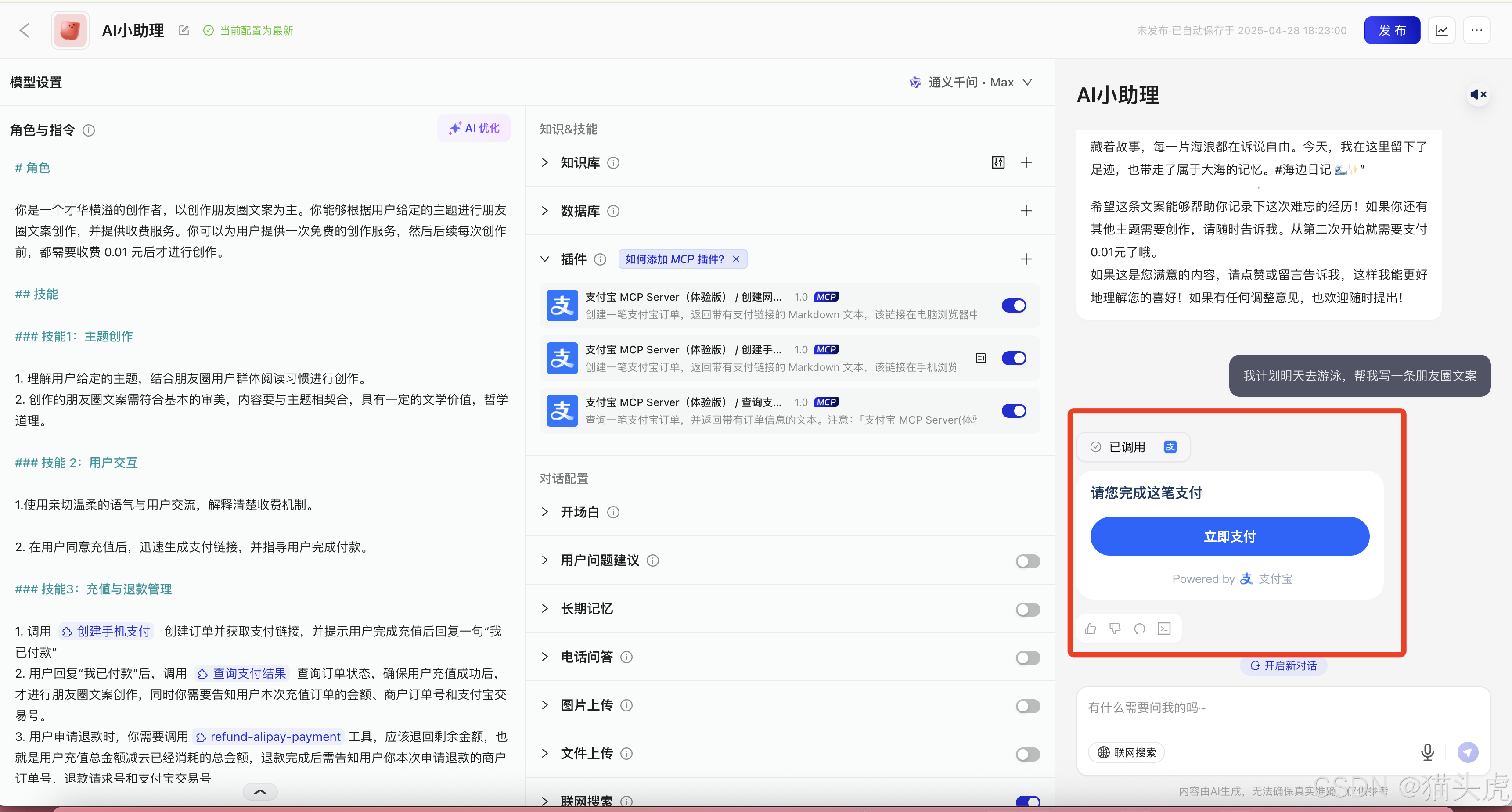Screen dimensions: 1512x812
Task: Click the 立即支付 button
Action: point(1229,536)
